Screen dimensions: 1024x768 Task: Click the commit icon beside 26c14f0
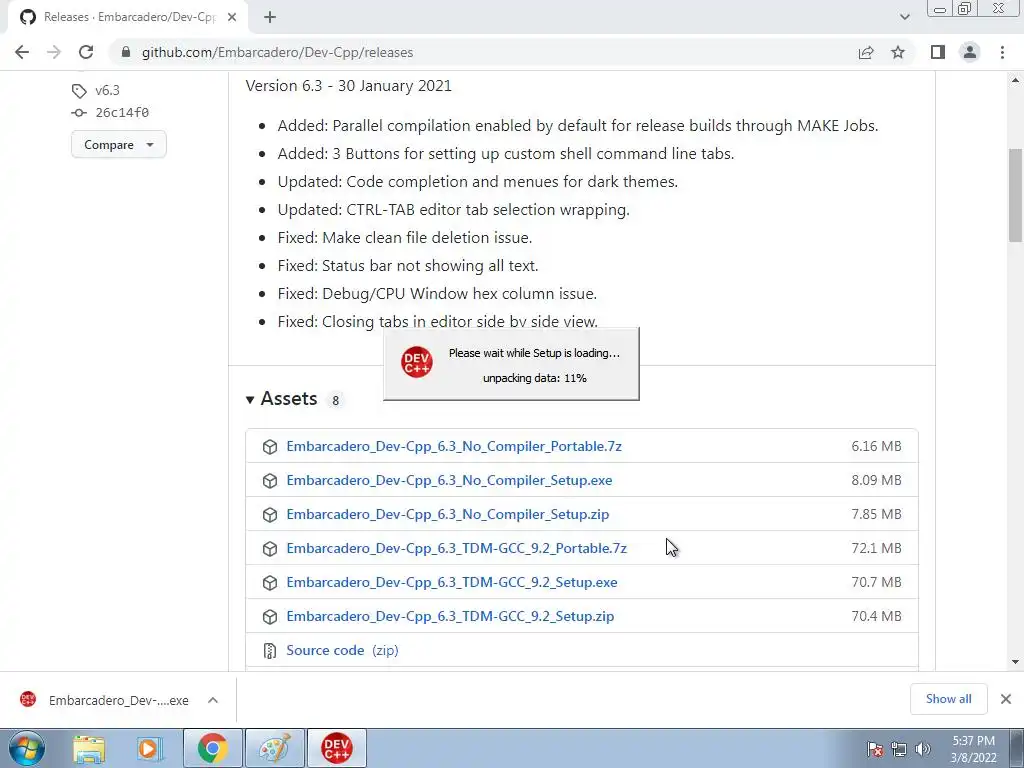click(79, 113)
